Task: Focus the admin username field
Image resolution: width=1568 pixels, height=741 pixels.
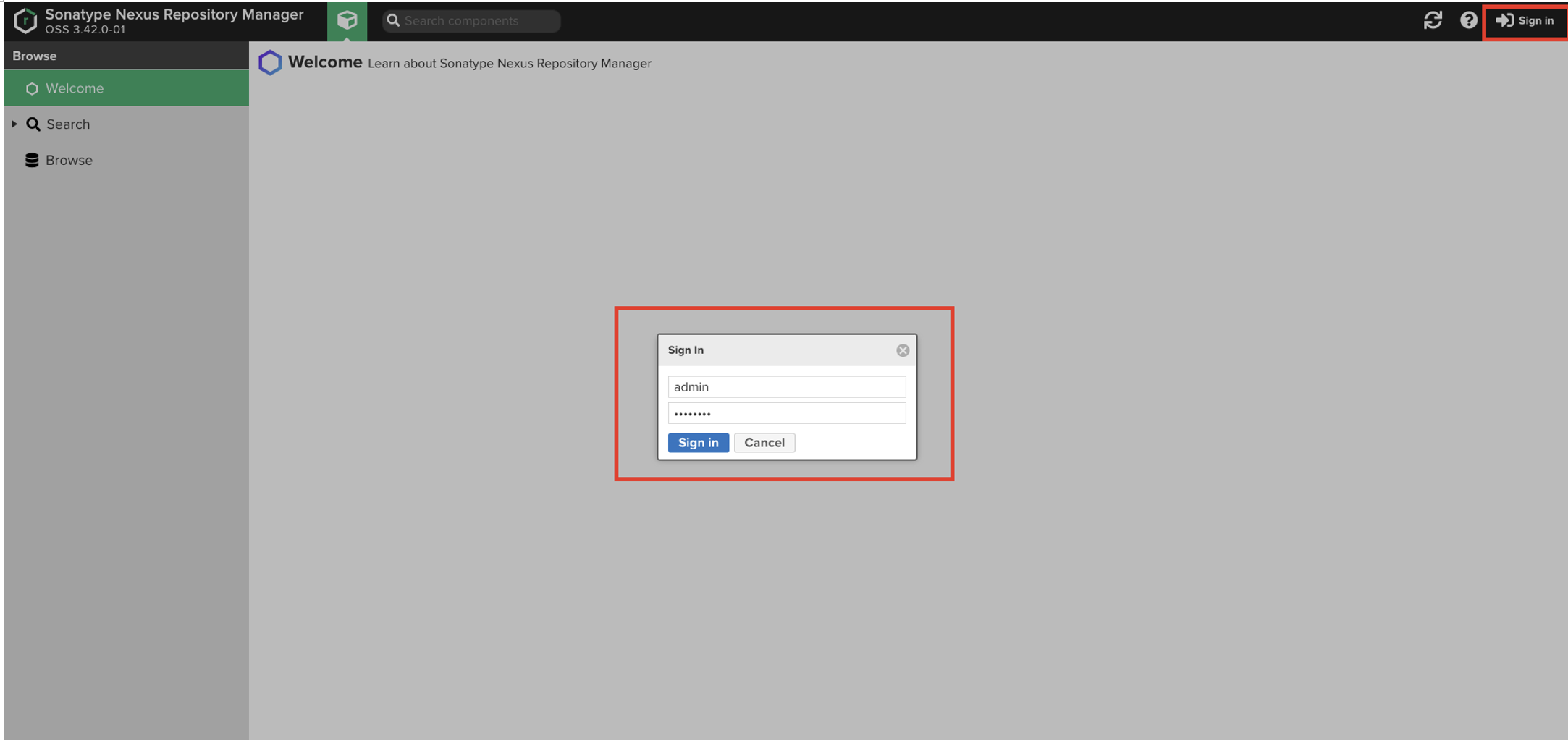Action: 786,387
